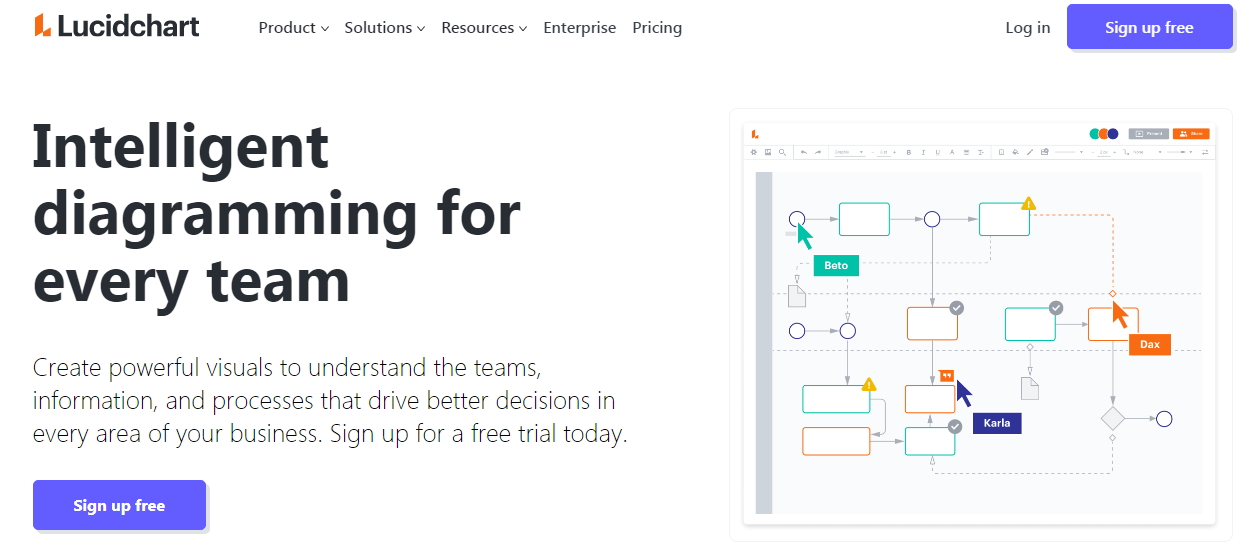Click the navy blue collaborator avatar circle
This screenshot has height=554, width=1260.
click(1112, 133)
